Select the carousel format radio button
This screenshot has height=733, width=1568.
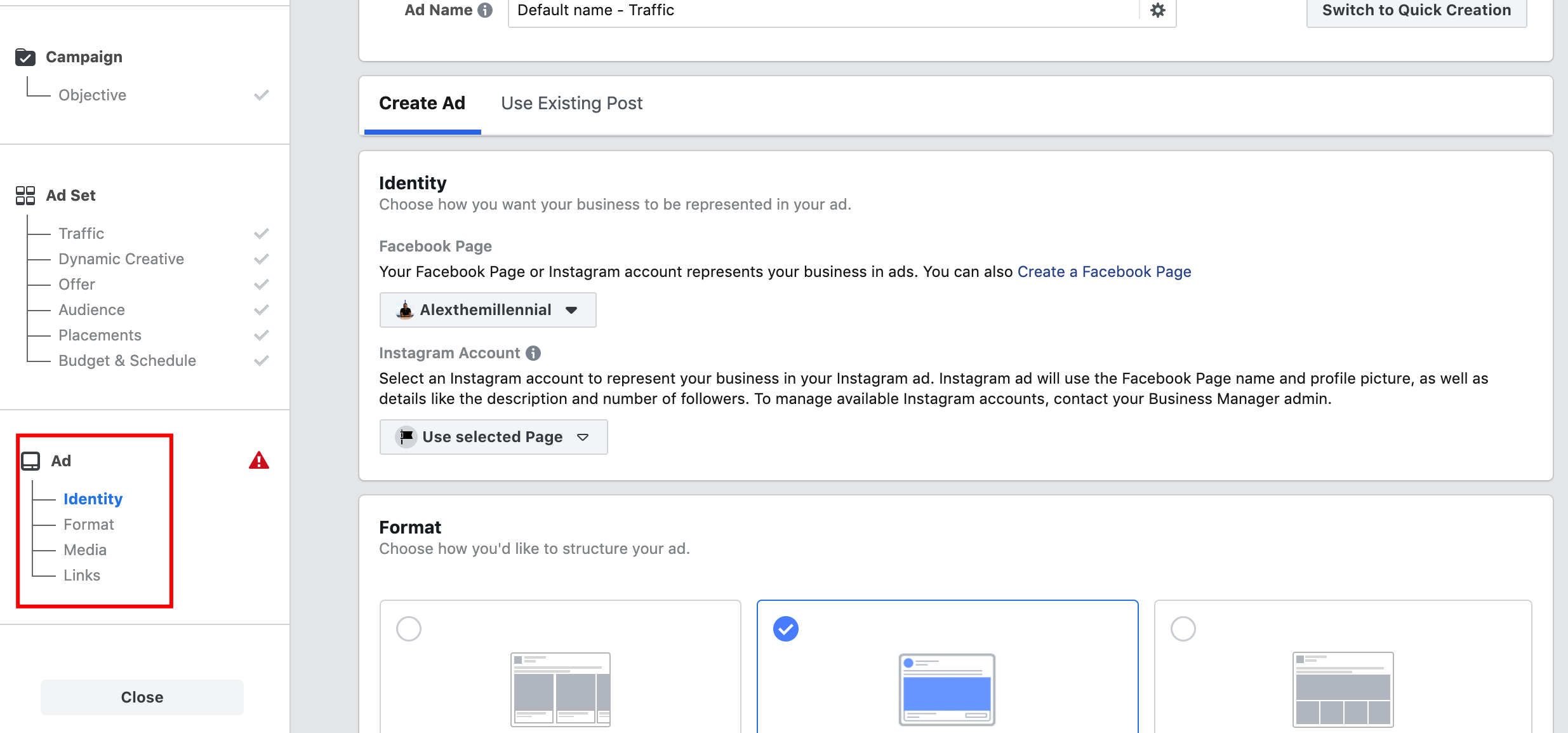[x=409, y=628]
